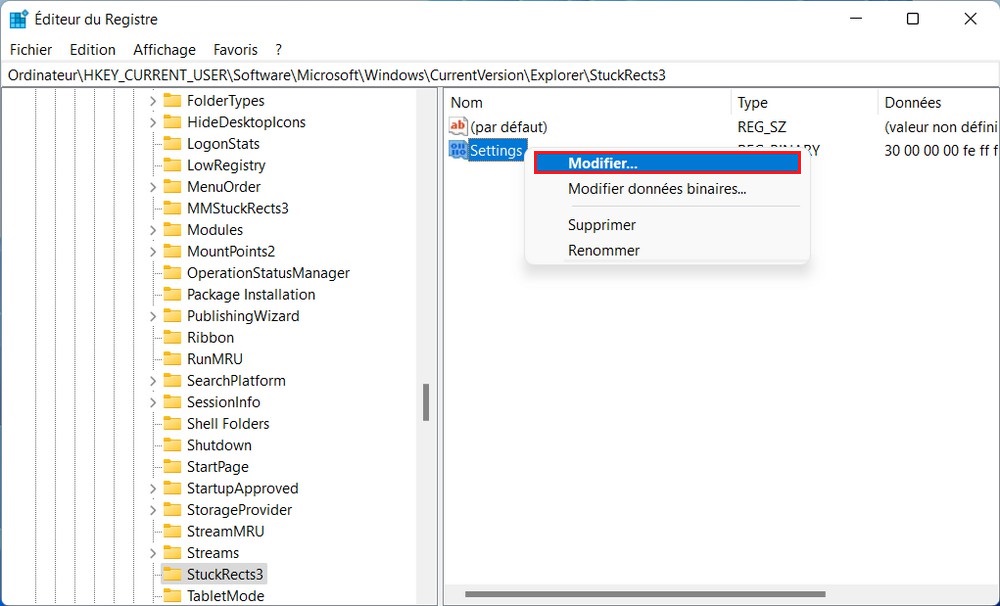Click the values pane horizontal scrollbar thumb
1000x606 pixels.
[x=645, y=594]
